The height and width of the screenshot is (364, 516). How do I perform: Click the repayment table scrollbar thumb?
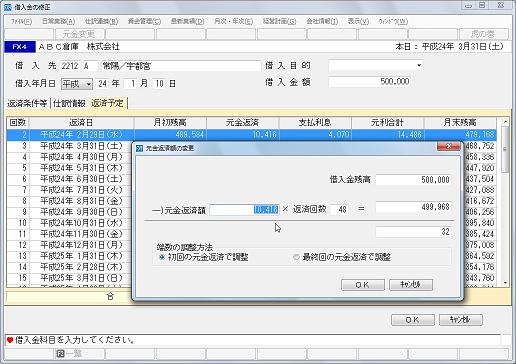click(505, 149)
